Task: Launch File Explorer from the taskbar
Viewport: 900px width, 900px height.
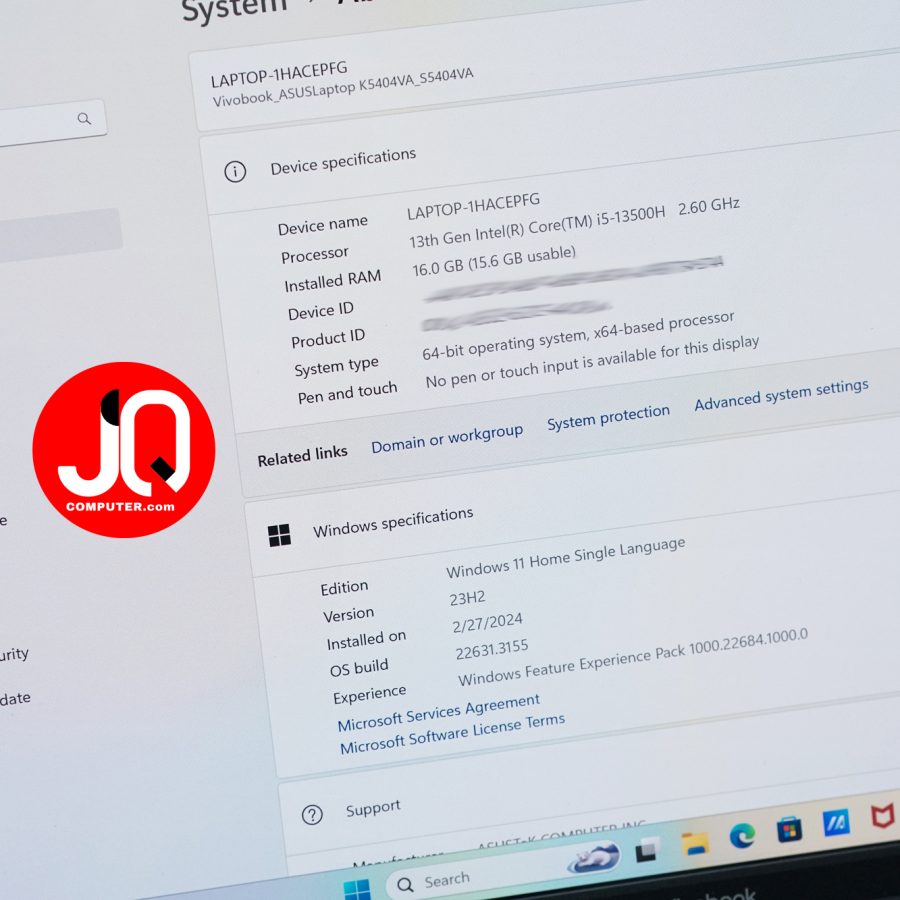Action: (x=695, y=843)
